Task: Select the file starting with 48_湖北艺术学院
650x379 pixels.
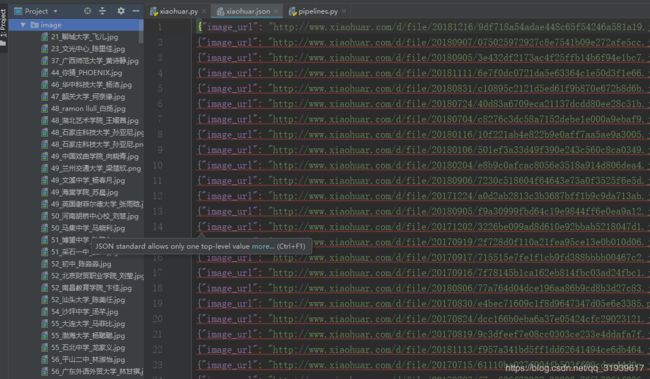Action: click(x=95, y=121)
